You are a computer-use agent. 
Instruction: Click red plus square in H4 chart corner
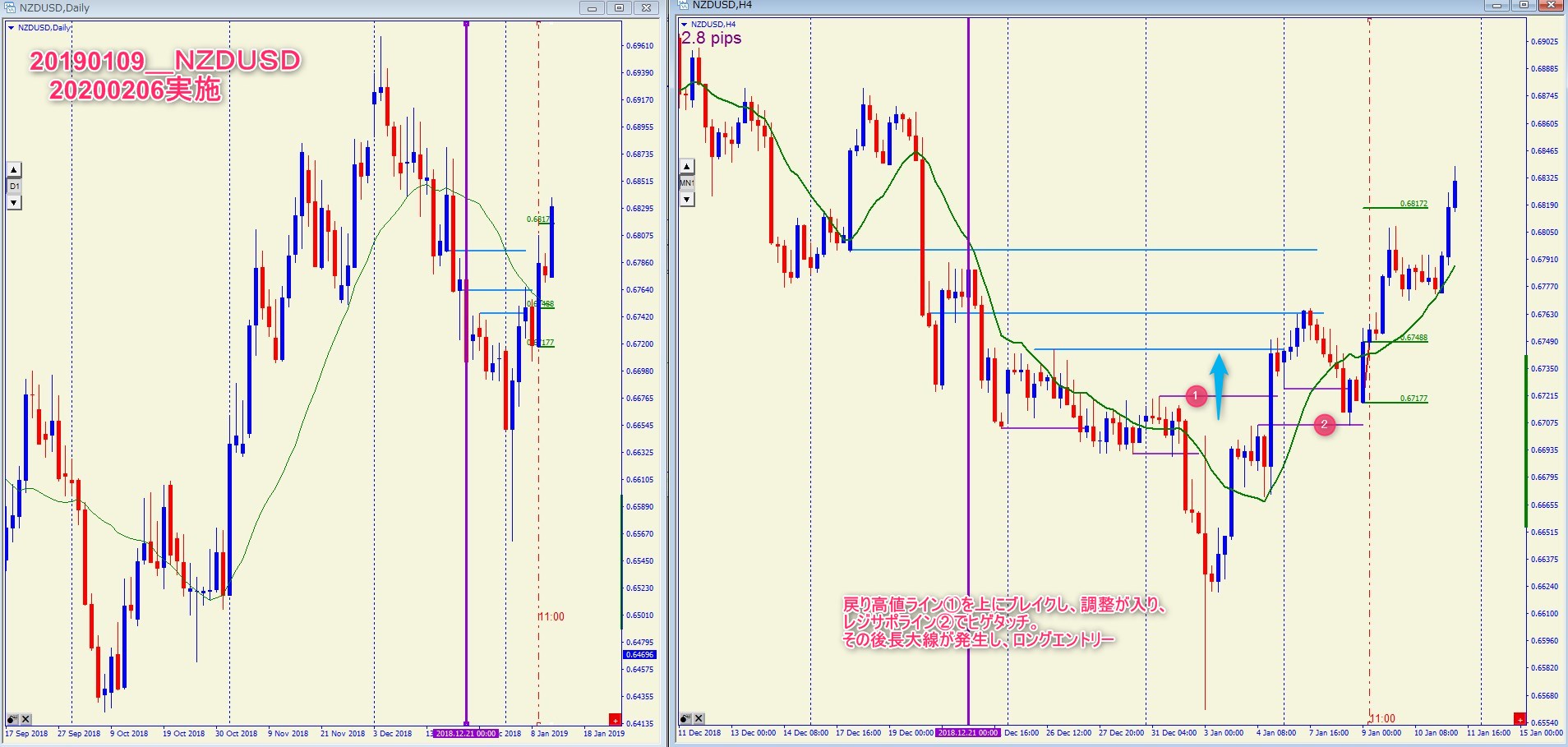coord(1520,719)
